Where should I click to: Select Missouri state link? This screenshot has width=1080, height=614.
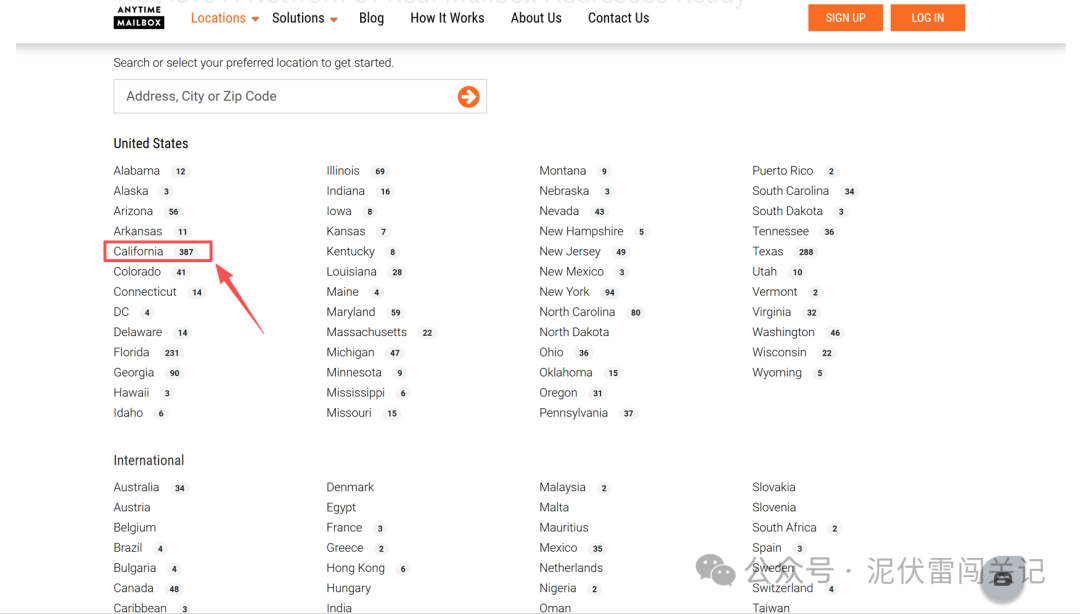click(x=349, y=413)
